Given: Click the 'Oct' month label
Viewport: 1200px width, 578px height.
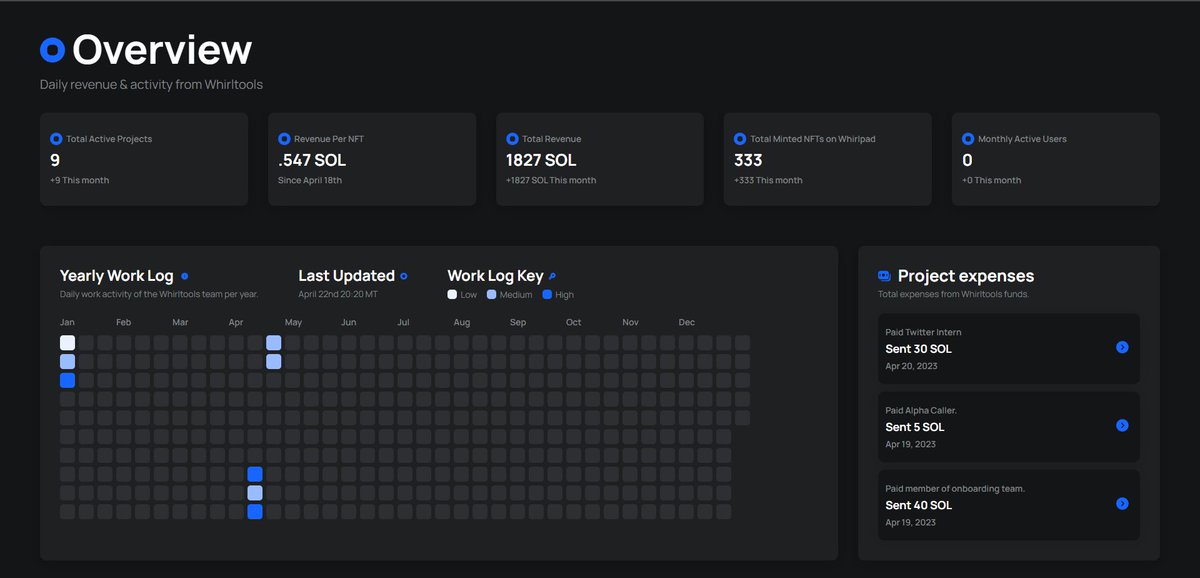Looking at the screenshot, I should click(x=574, y=322).
